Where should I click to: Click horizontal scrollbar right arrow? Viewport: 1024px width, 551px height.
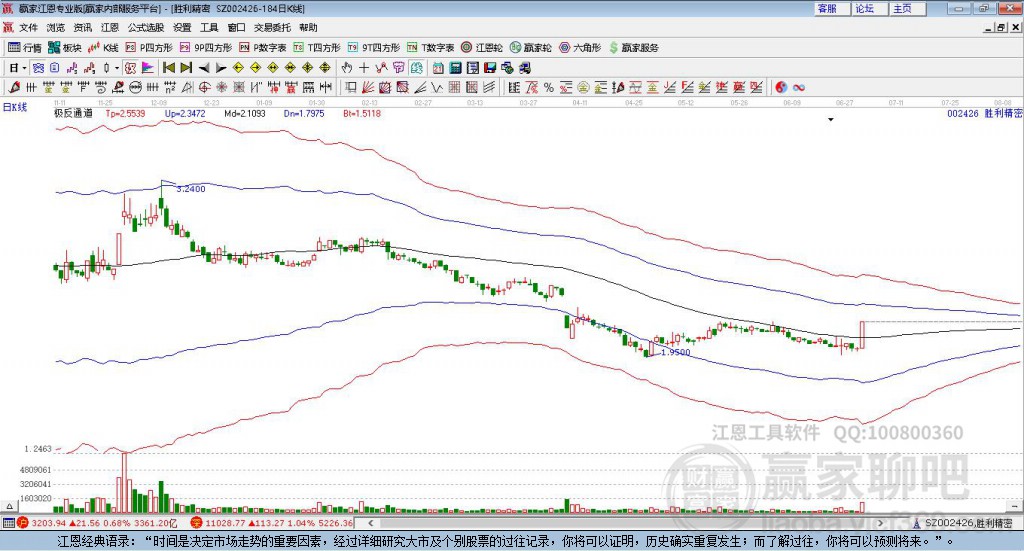880,523
